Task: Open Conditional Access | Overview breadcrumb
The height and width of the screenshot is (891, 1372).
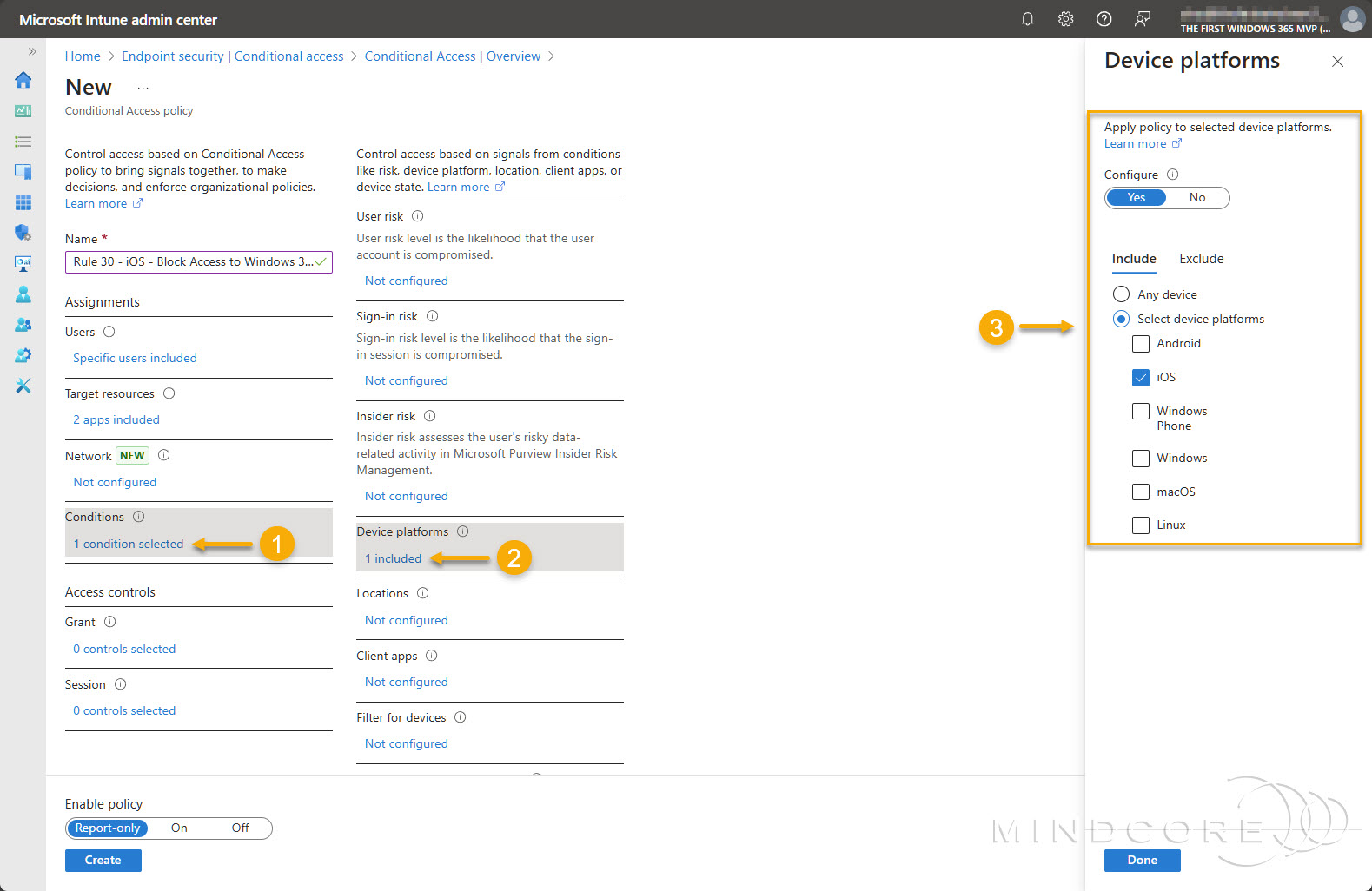Action: [x=452, y=56]
